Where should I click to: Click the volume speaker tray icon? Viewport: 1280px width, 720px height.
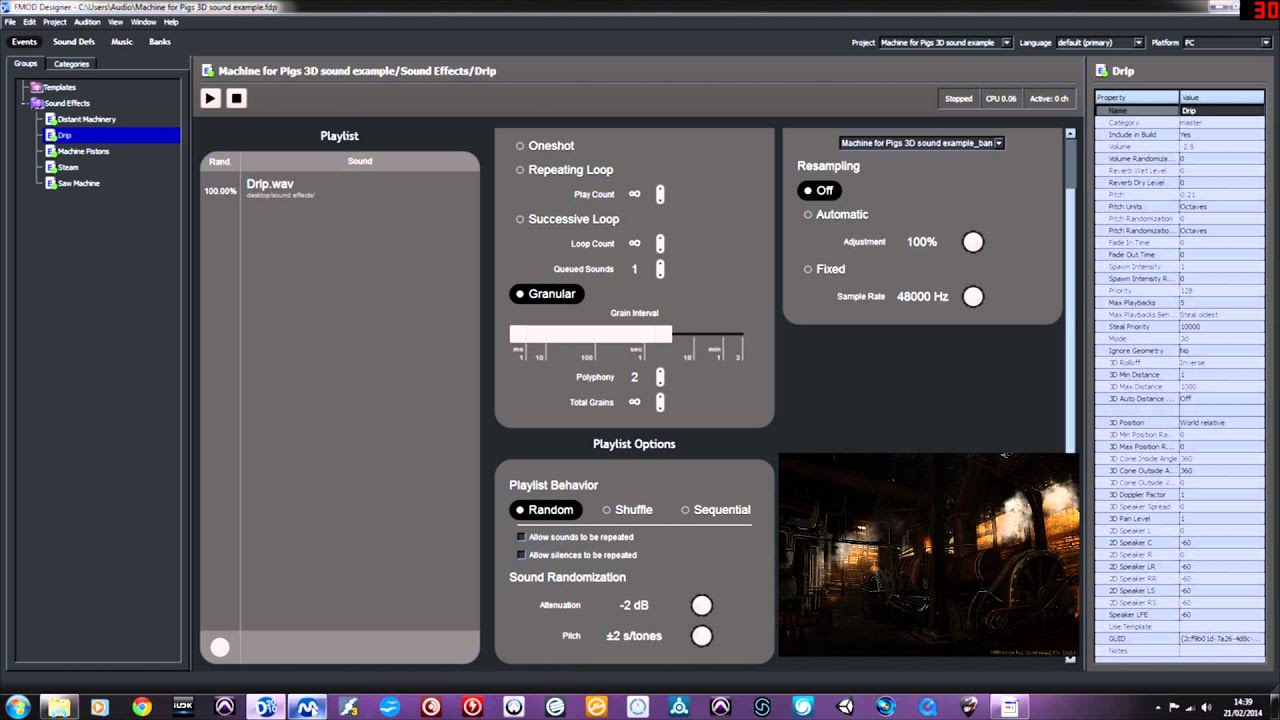click(1207, 707)
